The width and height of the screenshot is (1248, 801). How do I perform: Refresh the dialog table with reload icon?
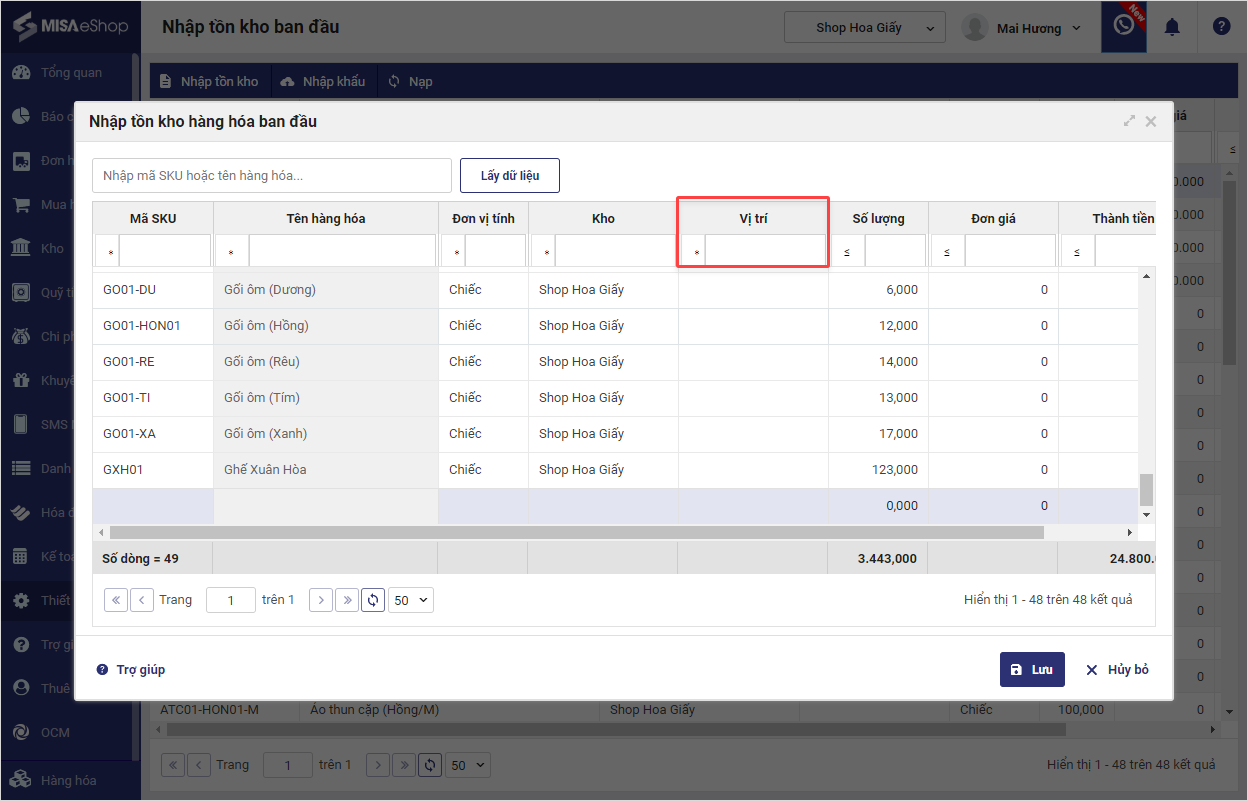(x=373, y=600)
